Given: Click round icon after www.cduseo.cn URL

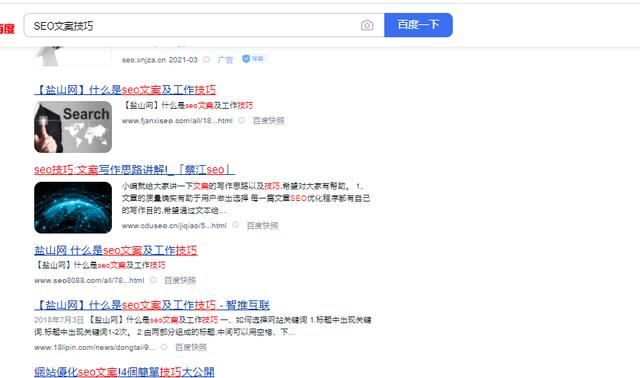Looking at the screenshot, I should [236, 225].
